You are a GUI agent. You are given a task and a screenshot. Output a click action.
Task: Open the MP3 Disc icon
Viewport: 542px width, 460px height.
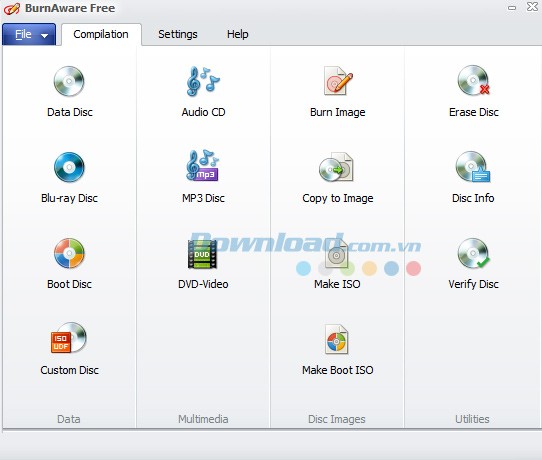(203, 166)
